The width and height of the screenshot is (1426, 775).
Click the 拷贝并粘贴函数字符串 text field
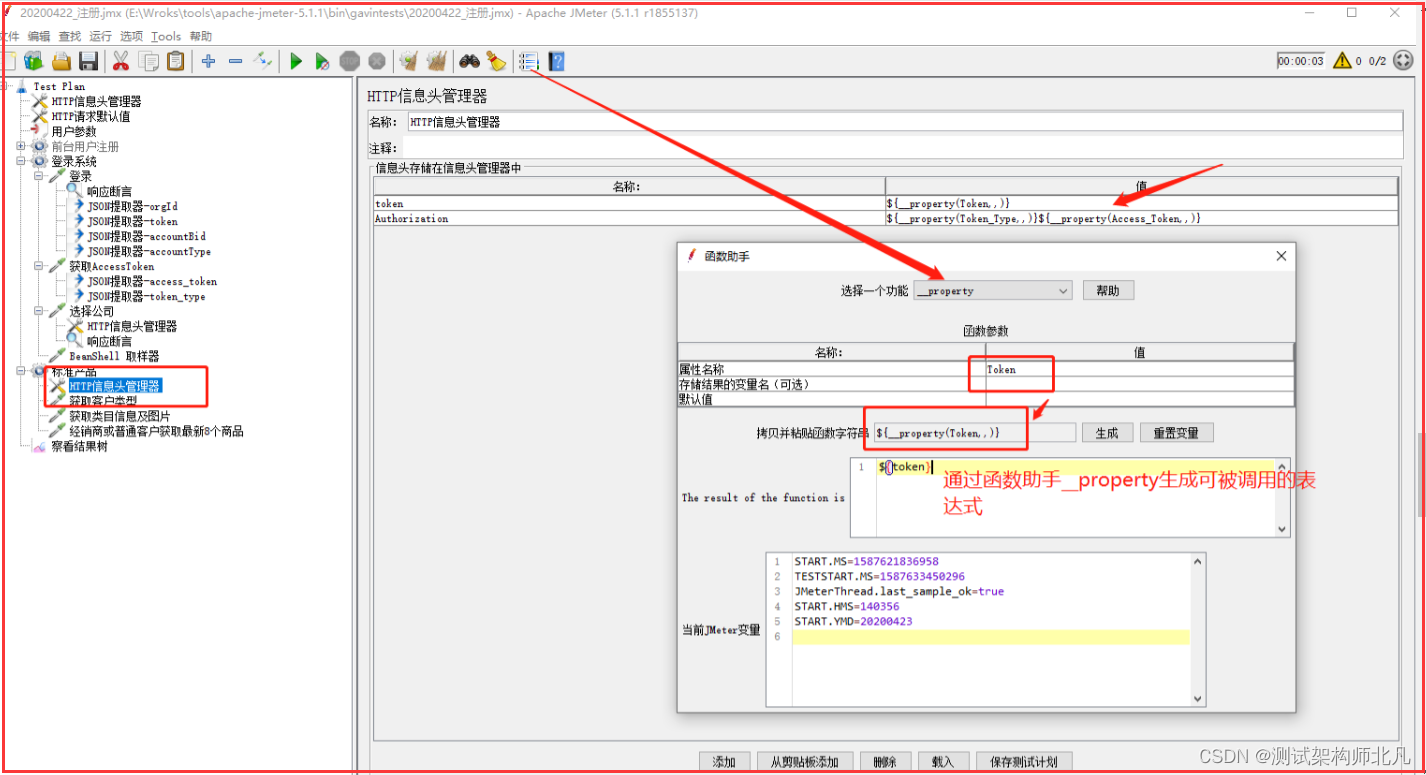click(x=975, y=433)
